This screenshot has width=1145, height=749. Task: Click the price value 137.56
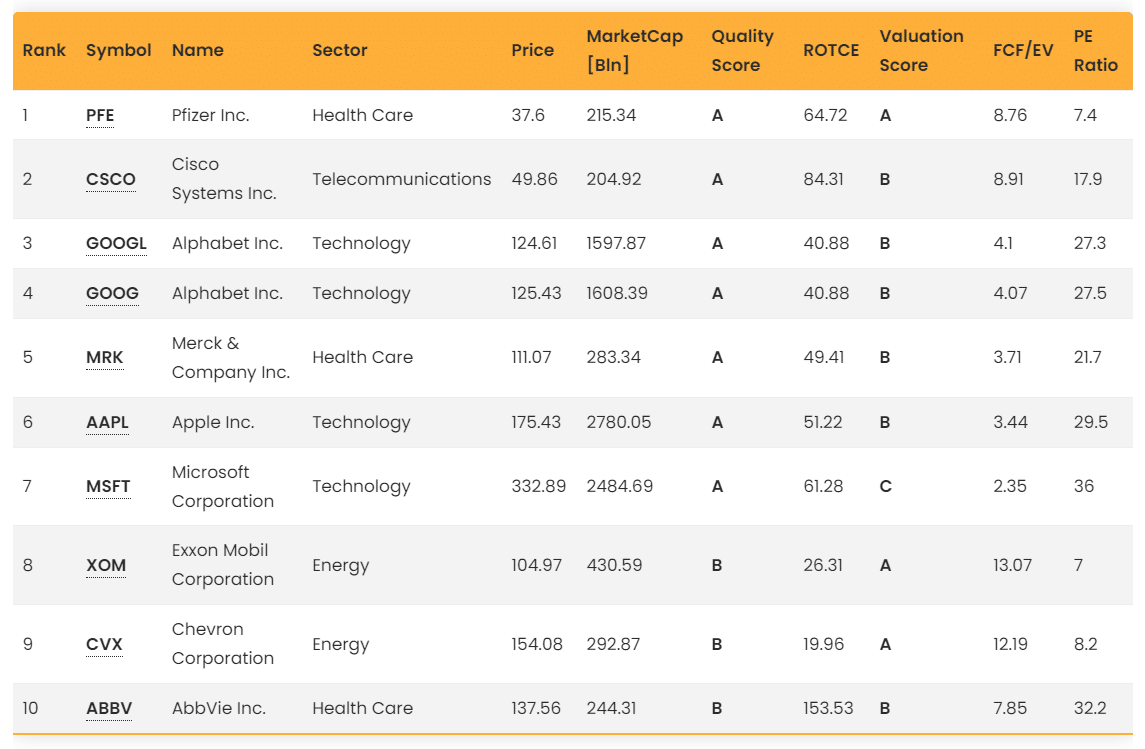(x=536, y=709)
